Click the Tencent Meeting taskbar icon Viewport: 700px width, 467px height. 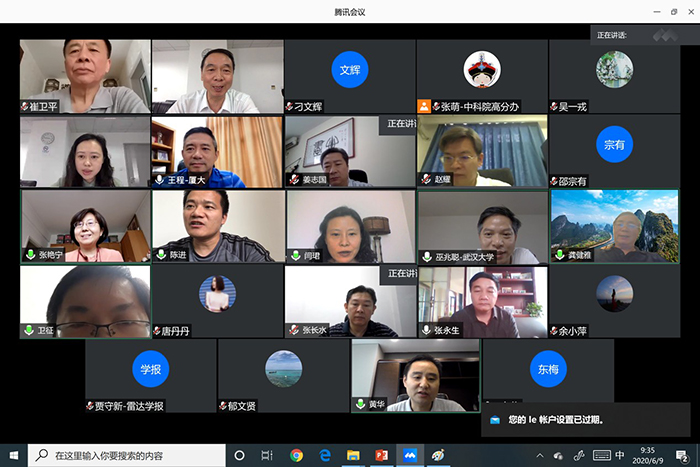tap(409, 455)
